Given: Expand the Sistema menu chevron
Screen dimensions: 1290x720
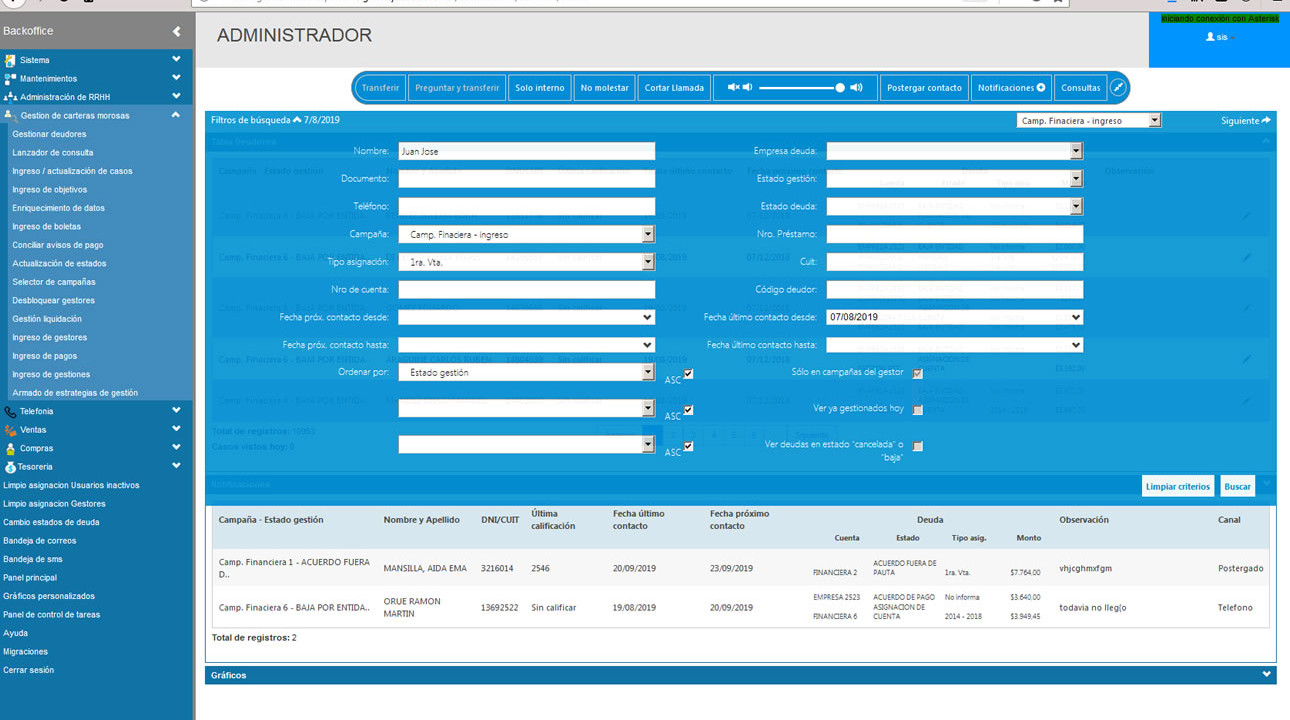Looking at the screenshot, I should [x=176, y=60].
